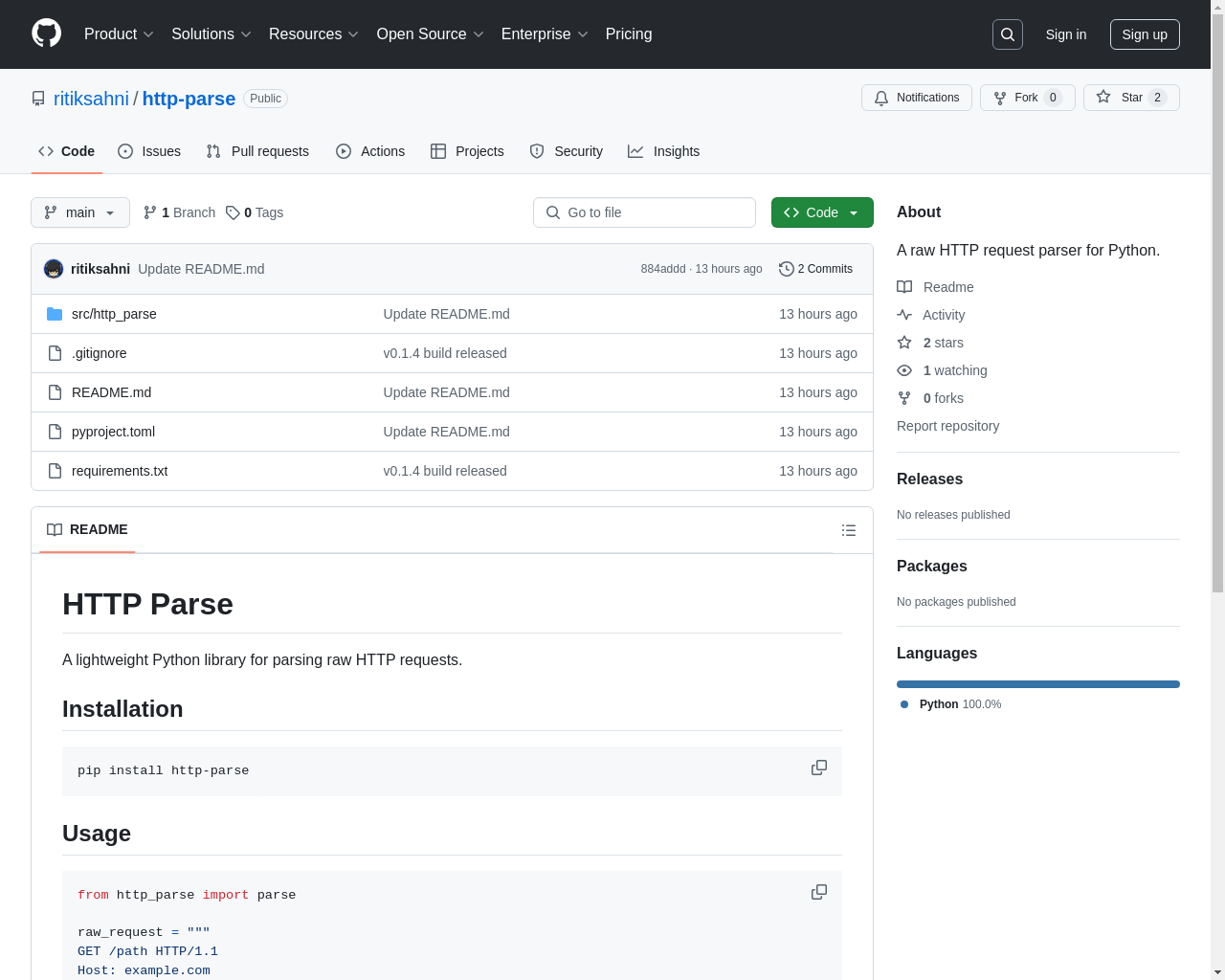Screen dimensions: 1225x980
Task: Focus the Go to file input
Action: click(644, 212)
